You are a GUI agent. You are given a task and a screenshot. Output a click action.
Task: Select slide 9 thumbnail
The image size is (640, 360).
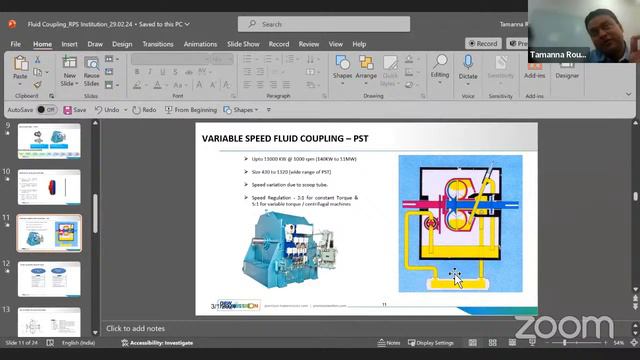(49, 141)
